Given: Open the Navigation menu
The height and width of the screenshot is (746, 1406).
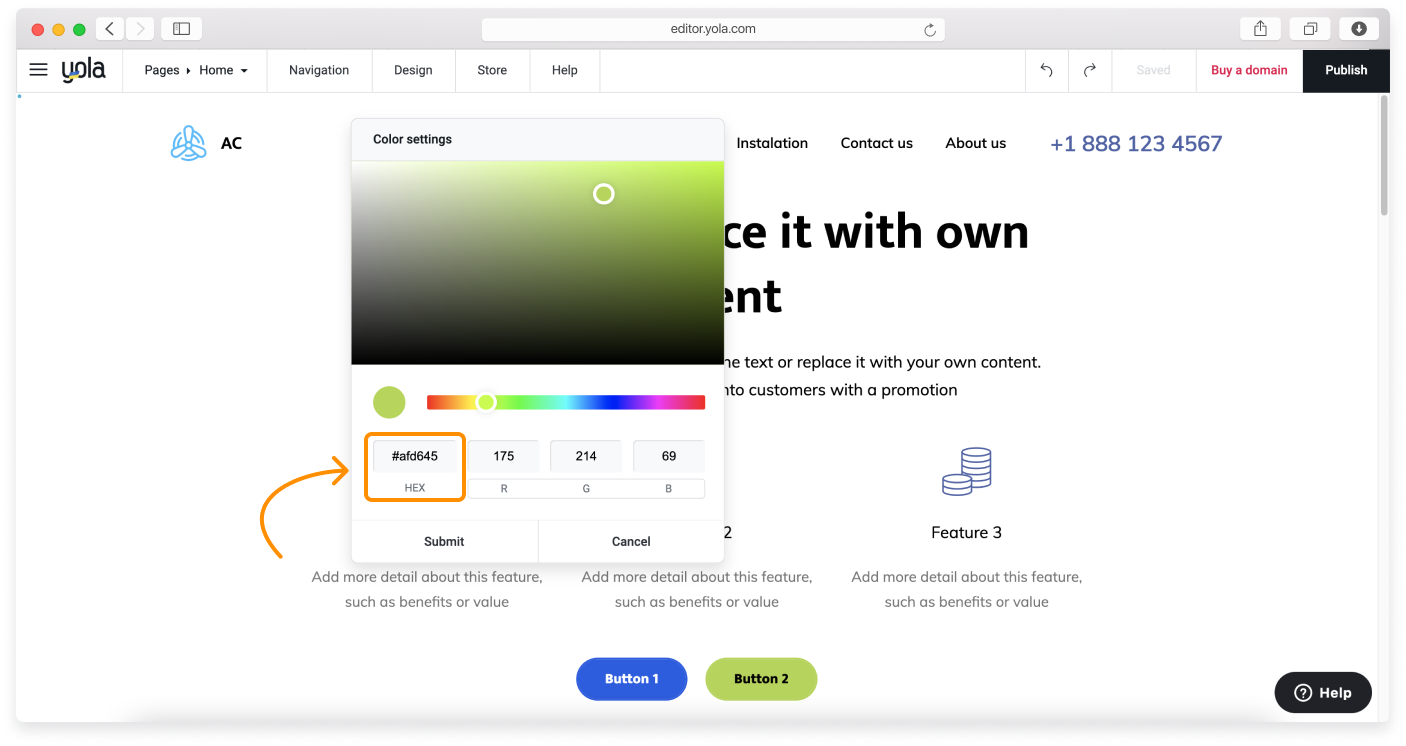Looking at the screenshot, I should (x=318, y=70).
